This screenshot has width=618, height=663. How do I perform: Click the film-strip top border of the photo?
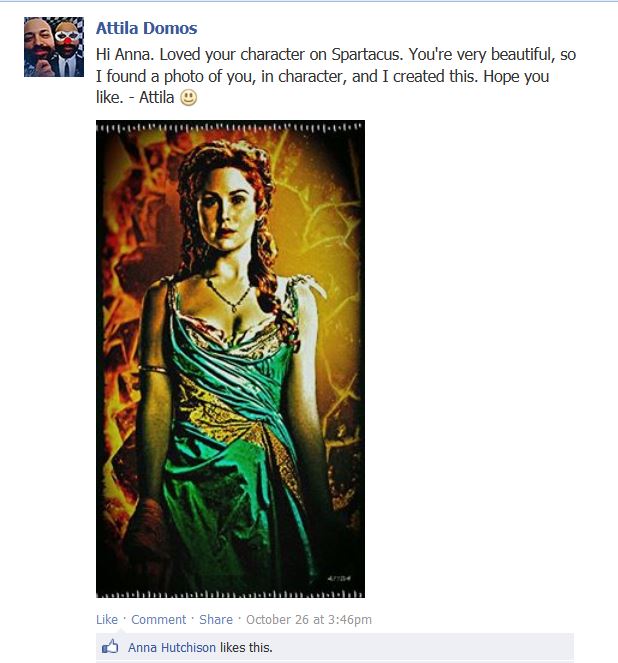230,127
